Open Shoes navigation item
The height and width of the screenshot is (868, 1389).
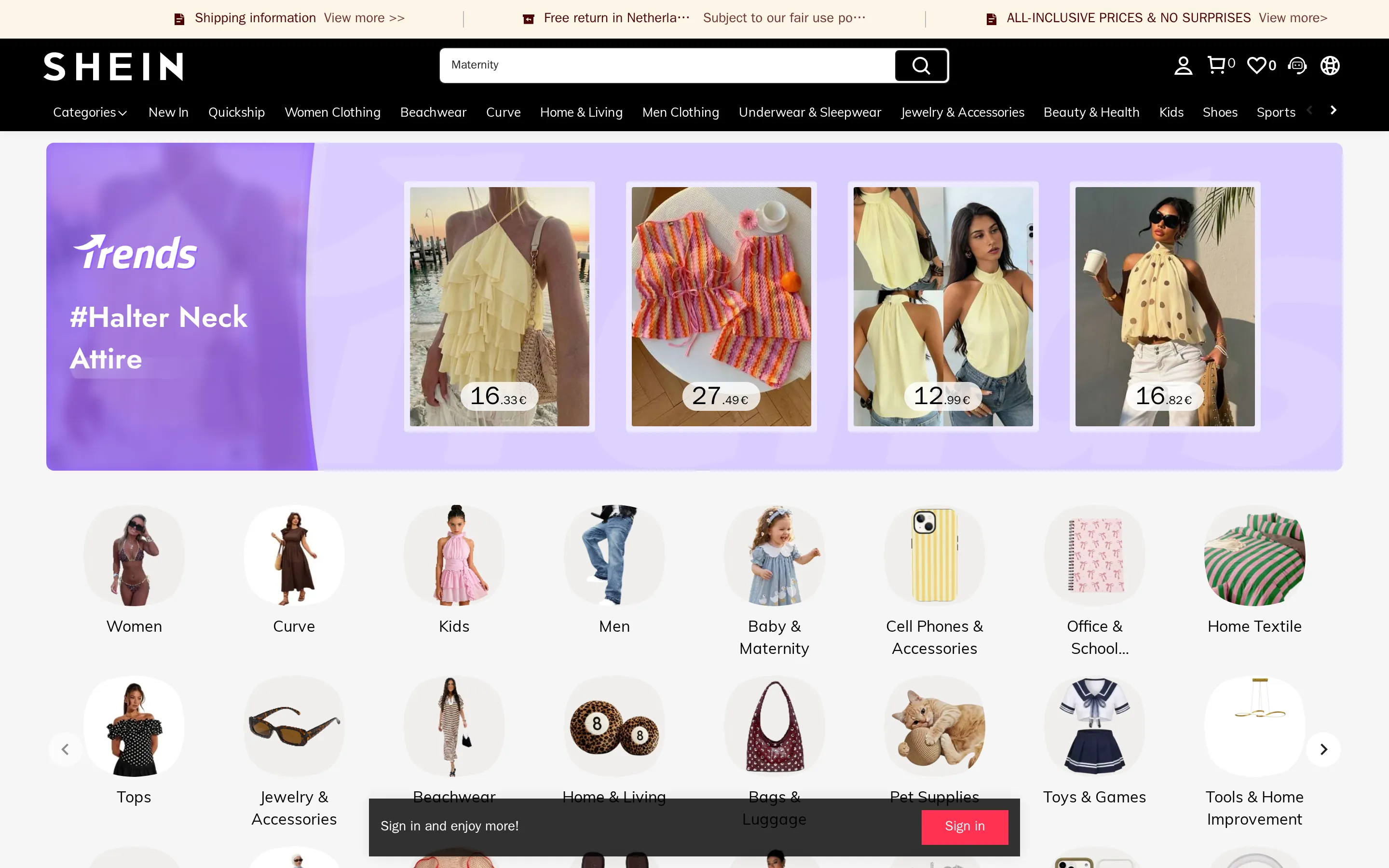pos(1220,112)
